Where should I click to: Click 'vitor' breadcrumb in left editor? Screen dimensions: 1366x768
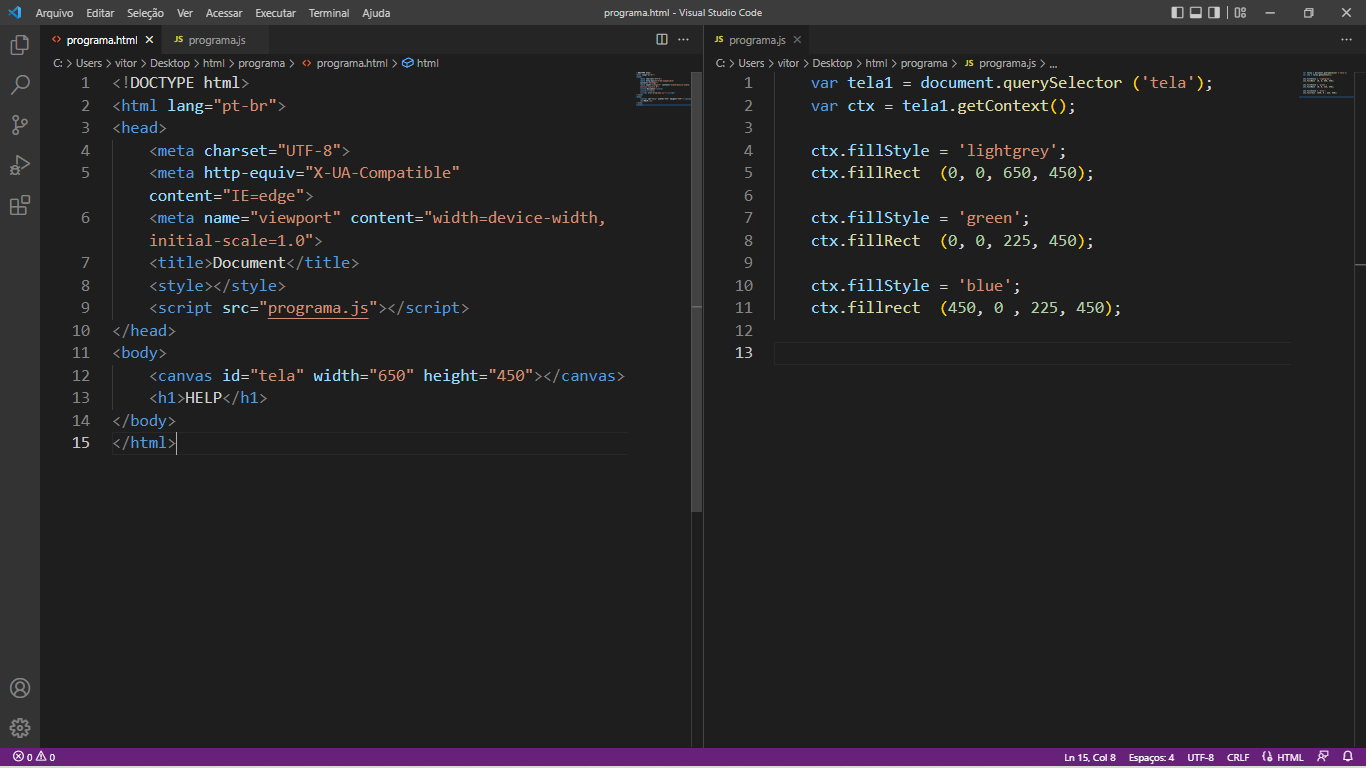coord(126,63)
